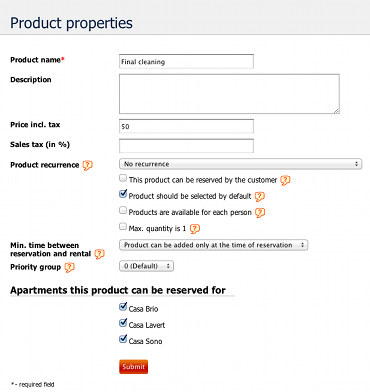Click help icon next to Max. quantity is 1
Screen dimensions: 370x392
tap(195, 229)
